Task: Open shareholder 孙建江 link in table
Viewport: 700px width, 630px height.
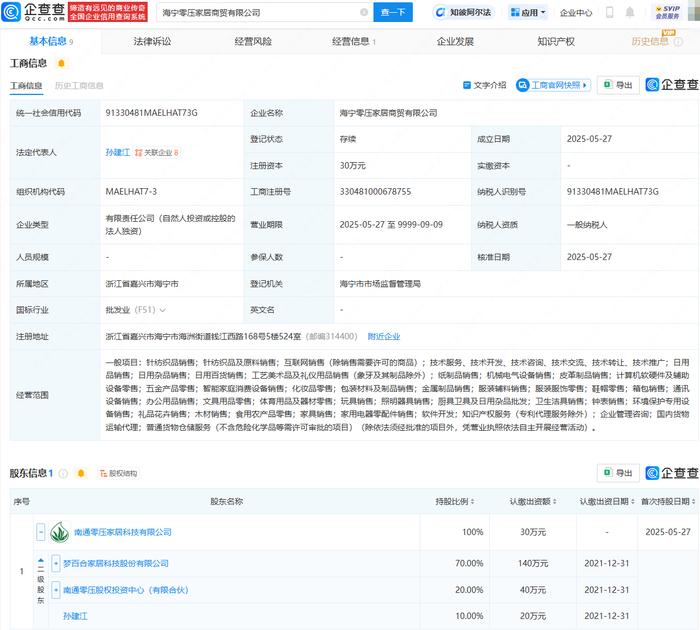Action: point(75,616)
